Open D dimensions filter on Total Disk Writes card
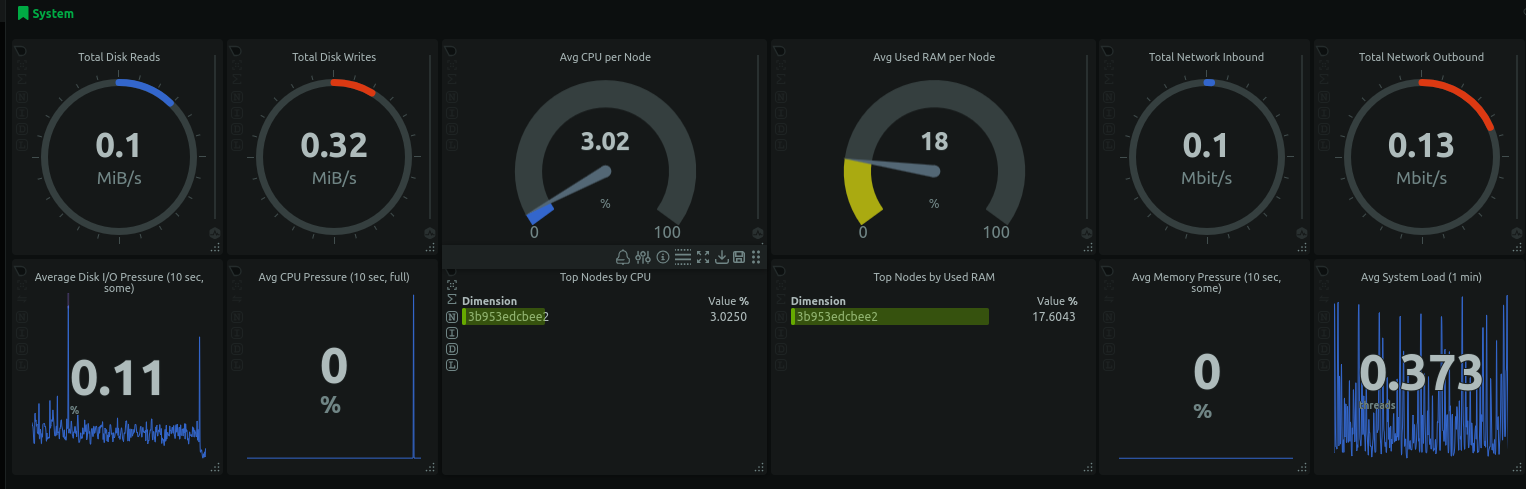The width and height of the screenshot is (1526, 489). point(237,129)
